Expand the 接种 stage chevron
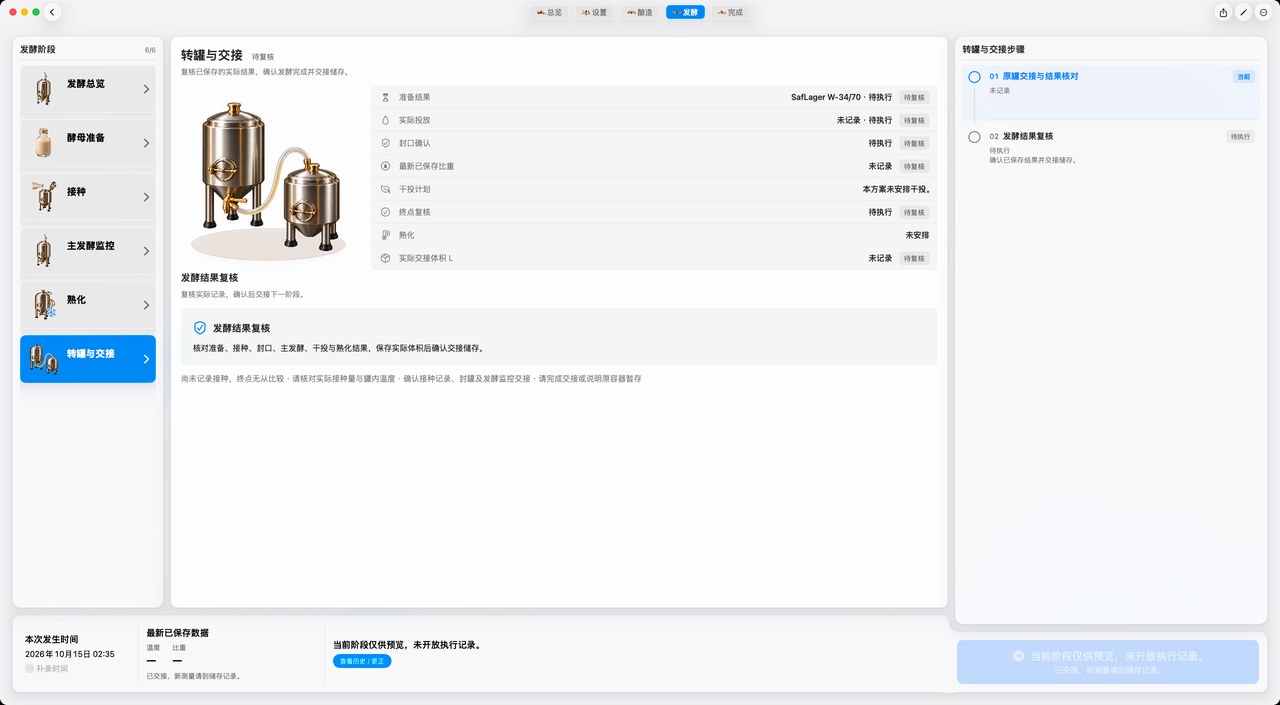 tap(146, 197)
